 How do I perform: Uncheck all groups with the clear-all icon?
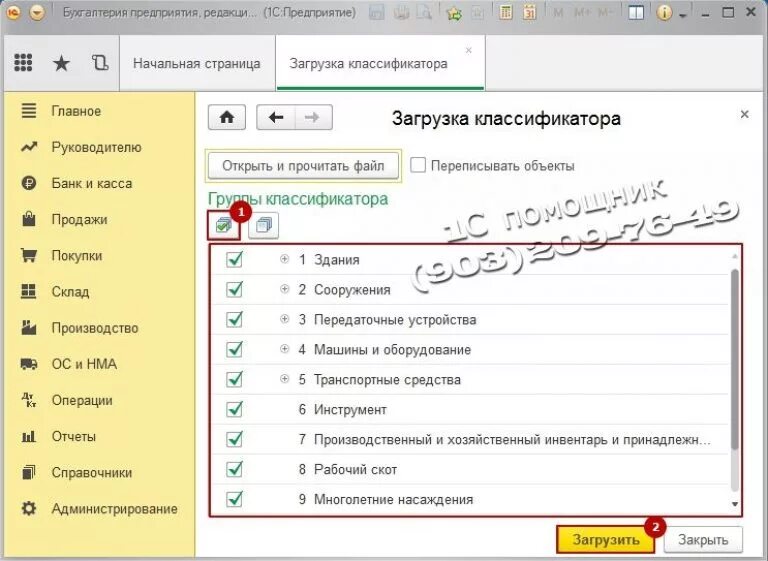click(264, 226)
